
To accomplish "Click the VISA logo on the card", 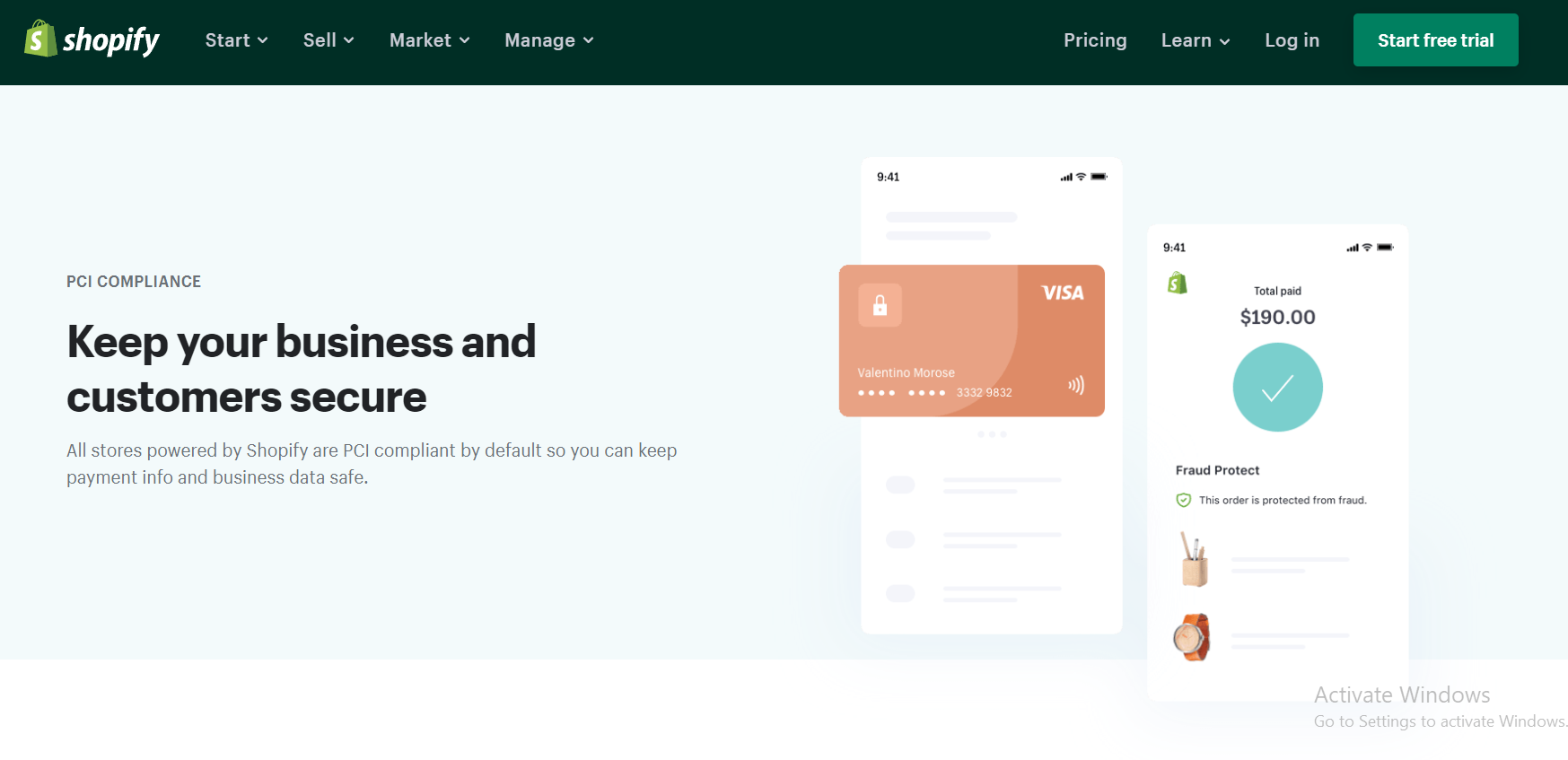I will tap(1063, 293).
